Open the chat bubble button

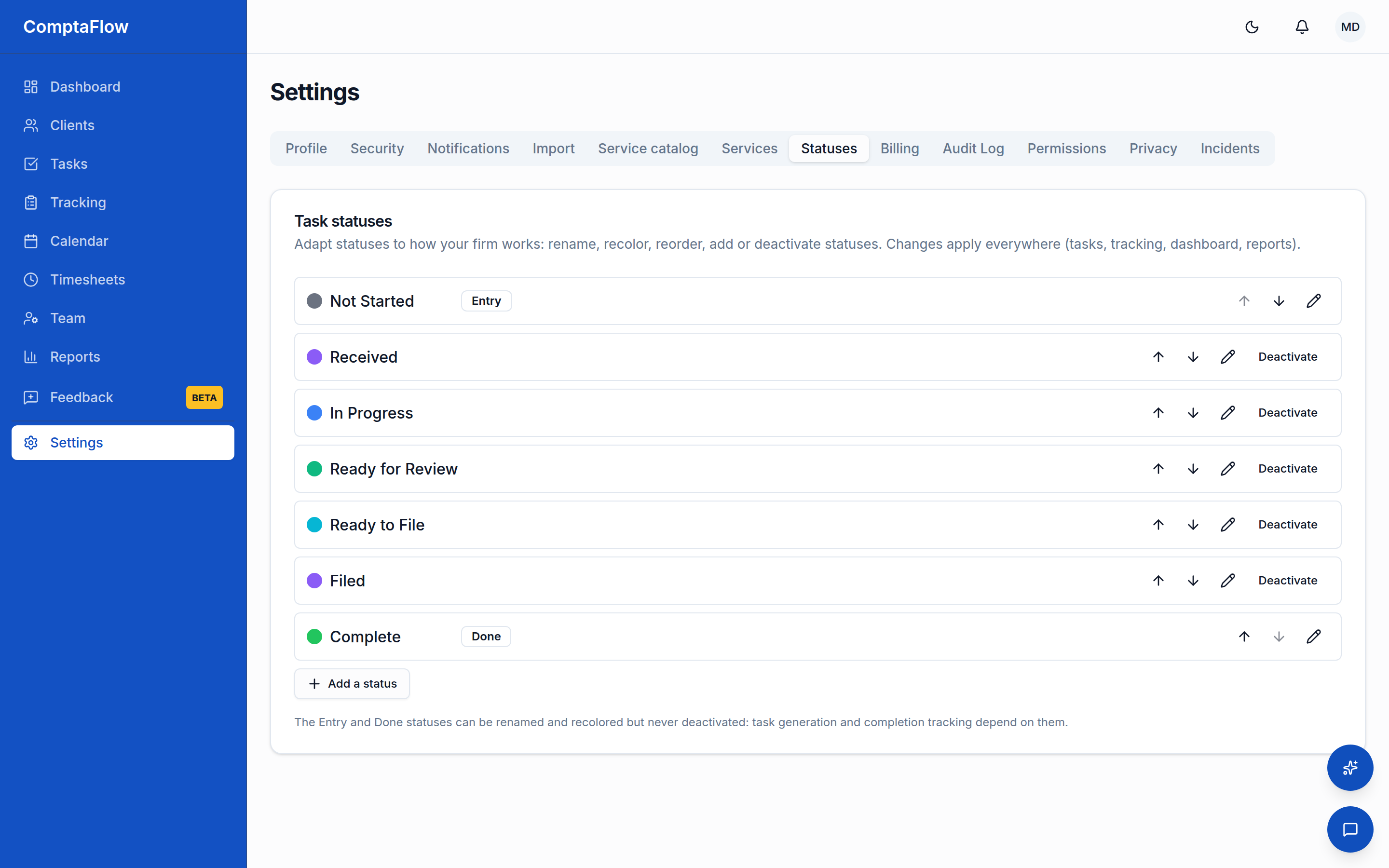(1350, 829)
